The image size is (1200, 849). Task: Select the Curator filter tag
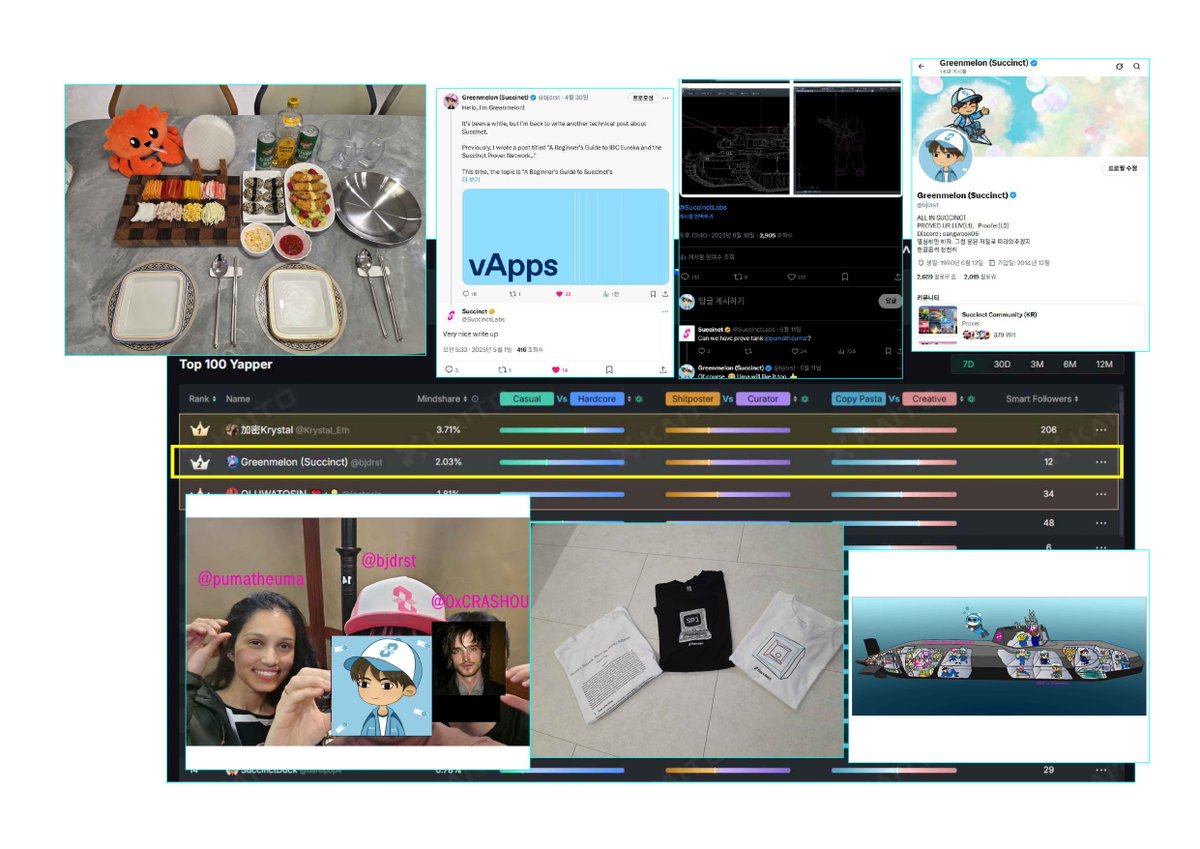(x=763, y=399)
